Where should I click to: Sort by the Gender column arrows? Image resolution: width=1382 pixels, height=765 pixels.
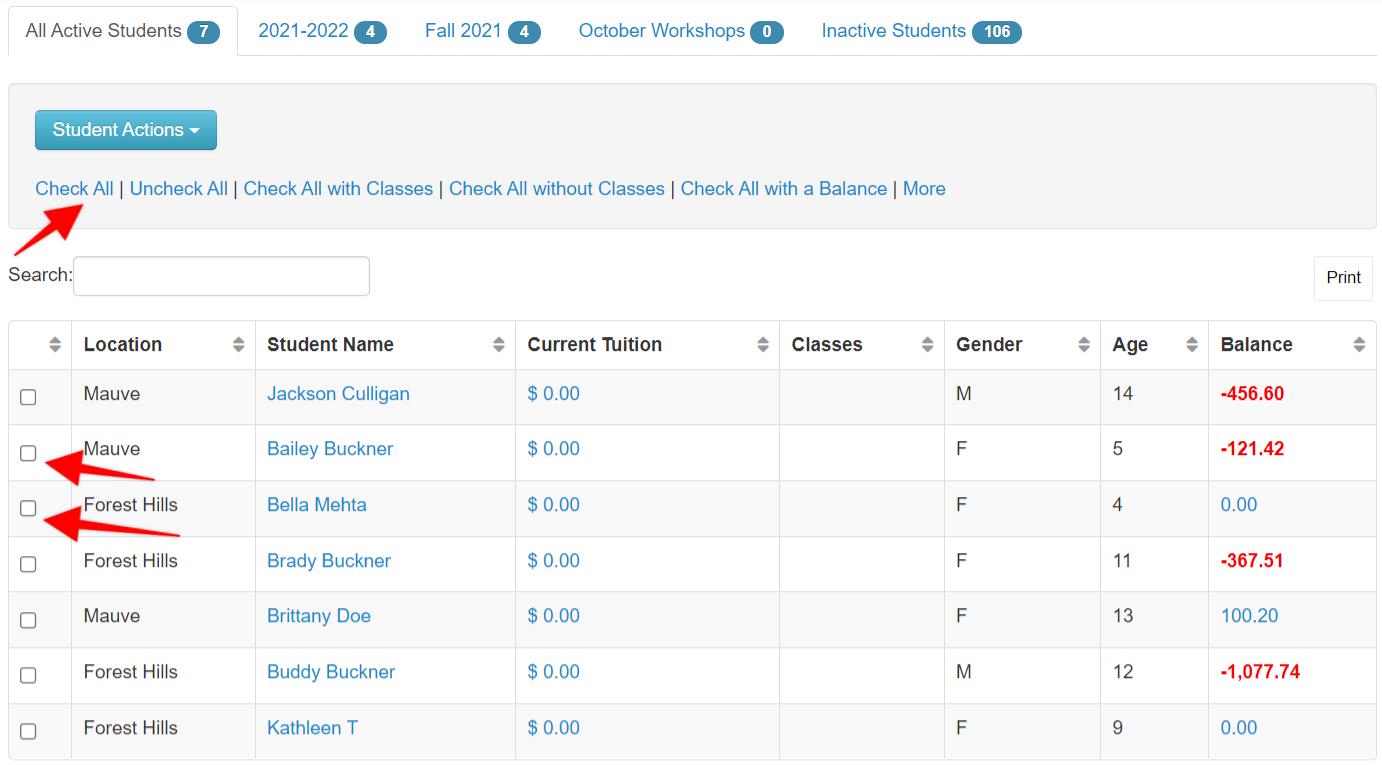(1084, 345)
